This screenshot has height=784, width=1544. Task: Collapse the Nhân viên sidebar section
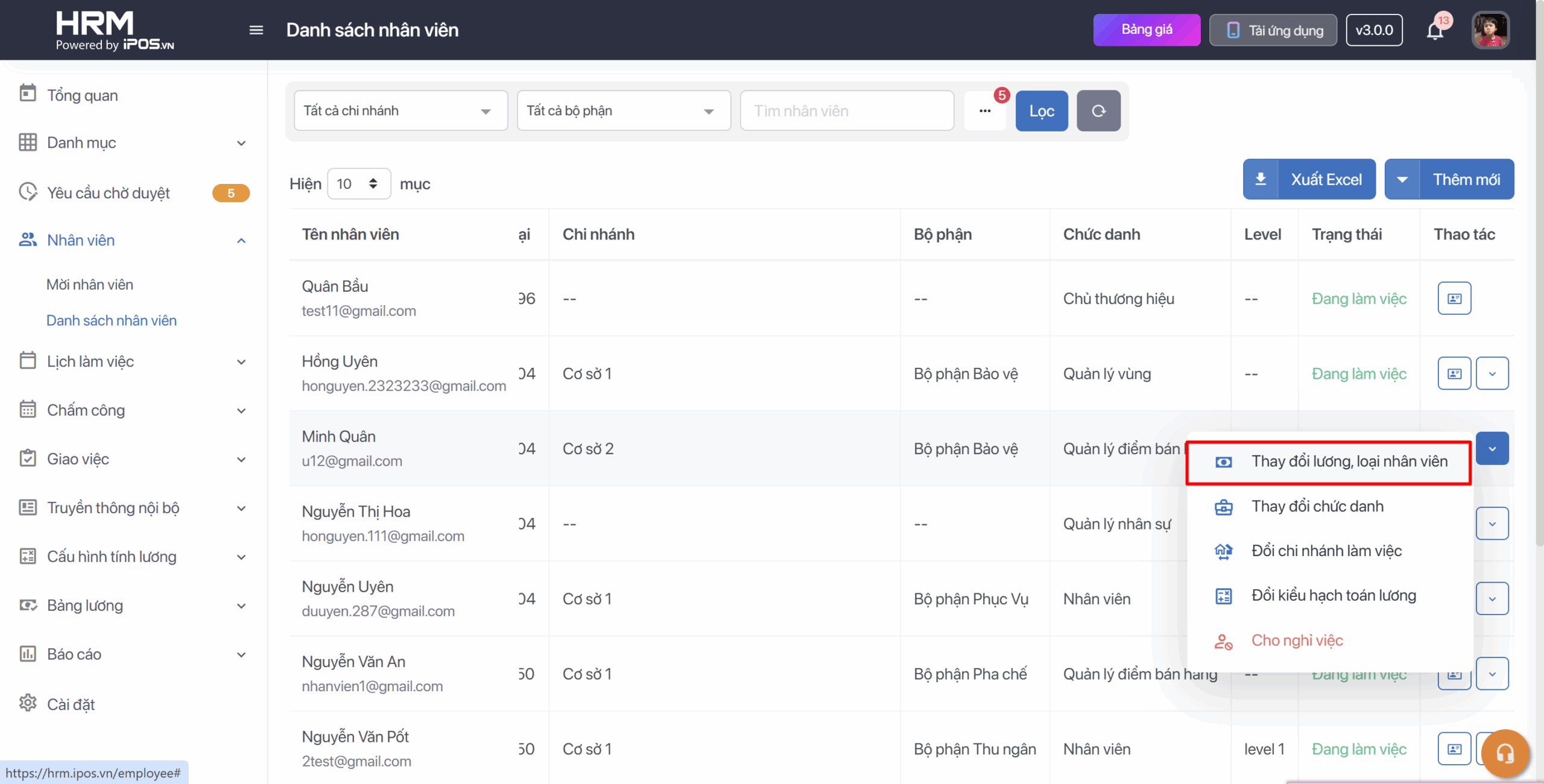(x=241, y=241)
